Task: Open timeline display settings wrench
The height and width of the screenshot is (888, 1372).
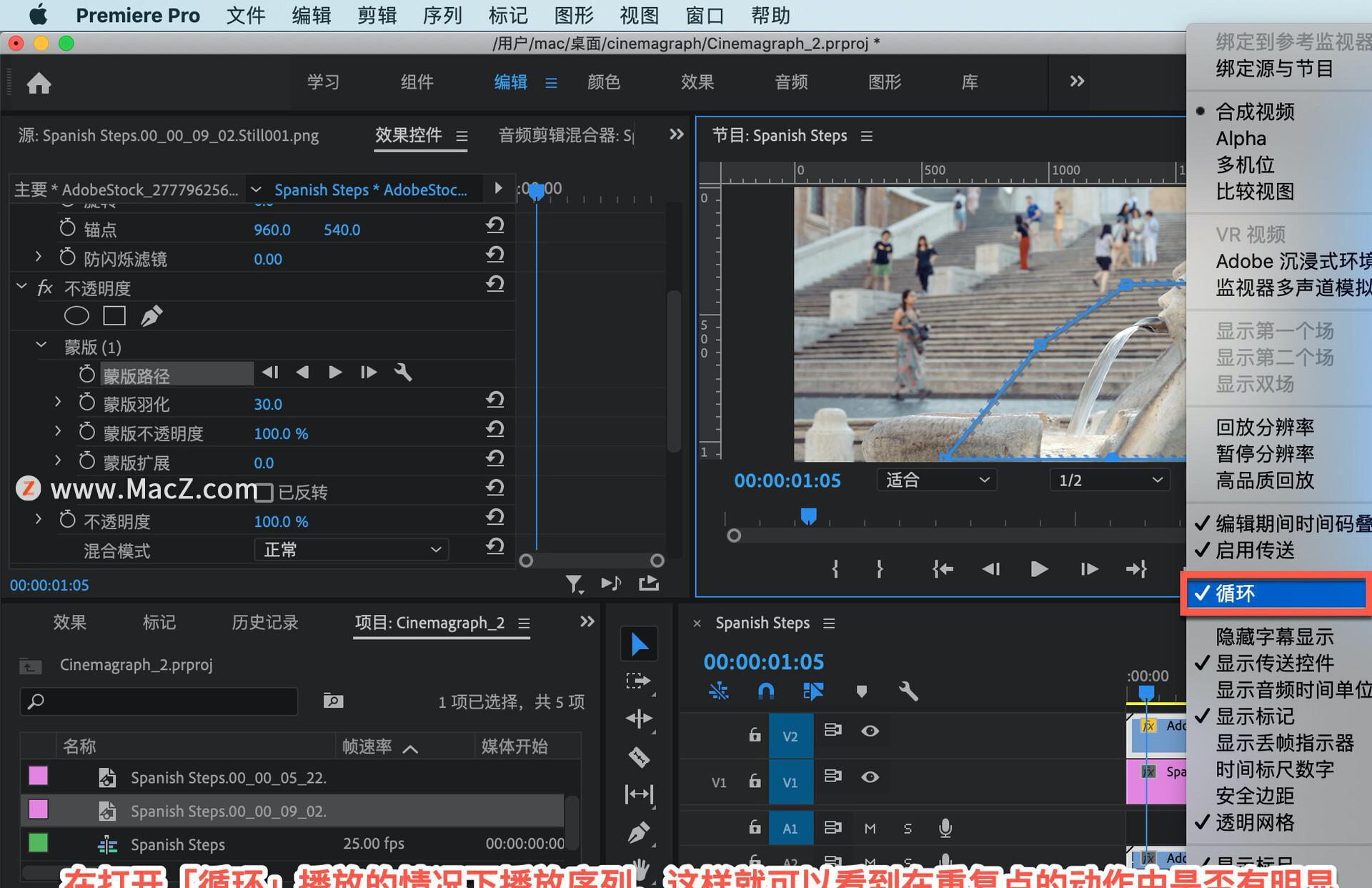Action: (x=908, y=691)
